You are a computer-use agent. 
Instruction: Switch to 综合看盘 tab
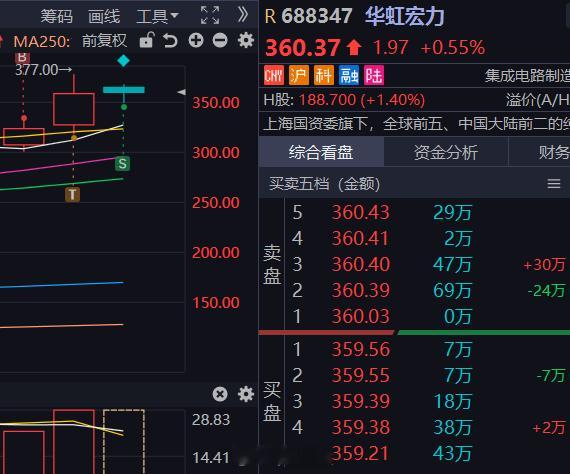[321, 152]
